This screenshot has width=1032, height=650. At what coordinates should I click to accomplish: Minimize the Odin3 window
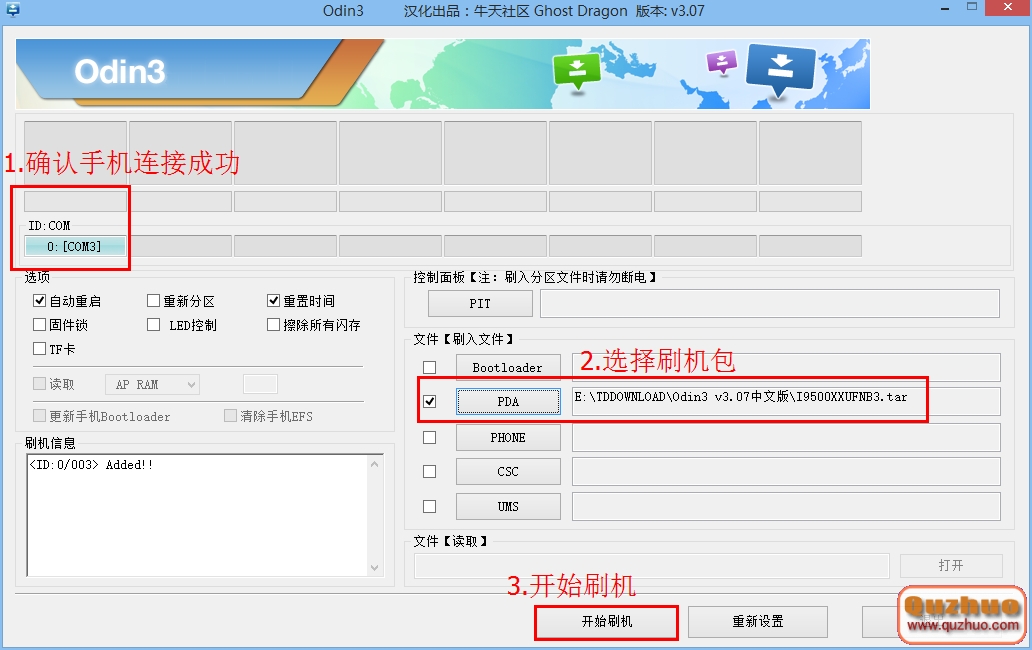[944, 9]
